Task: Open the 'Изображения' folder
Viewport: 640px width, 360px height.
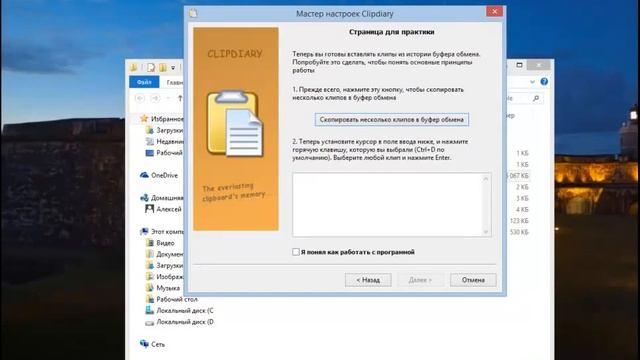Action: pyautogui.click(x=170, y=277)
